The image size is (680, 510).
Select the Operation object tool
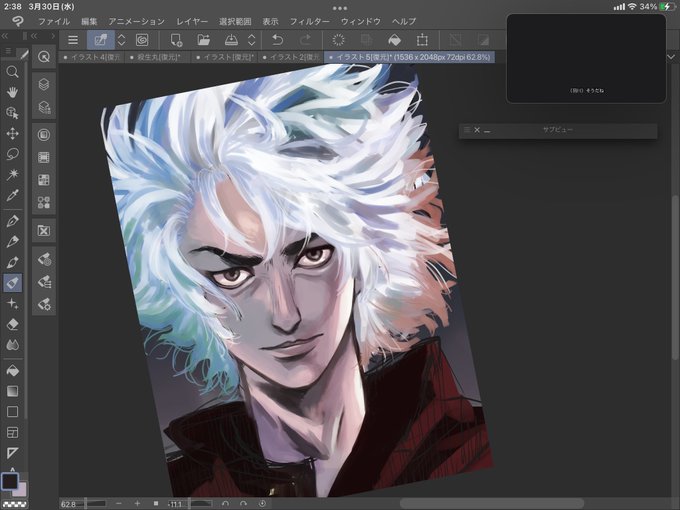tap(12, 113)
